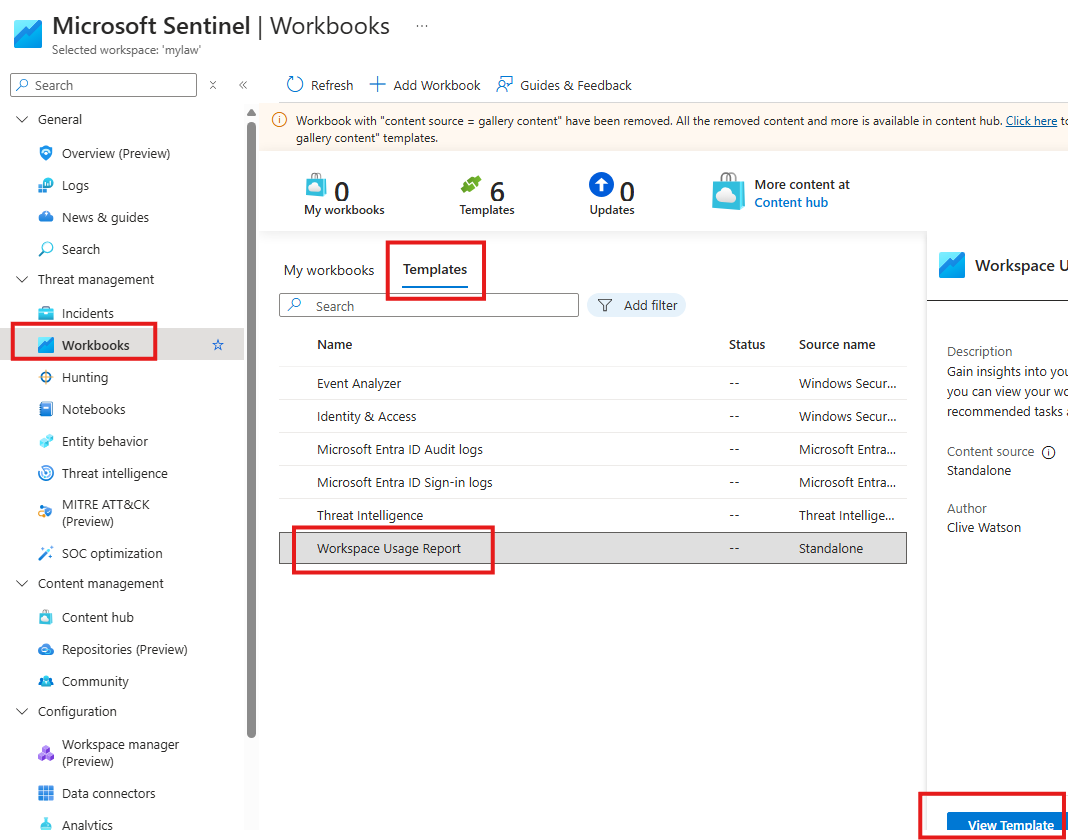
Task: Click the SOC optimization wand icon
Action: click(x=46, y=553)
